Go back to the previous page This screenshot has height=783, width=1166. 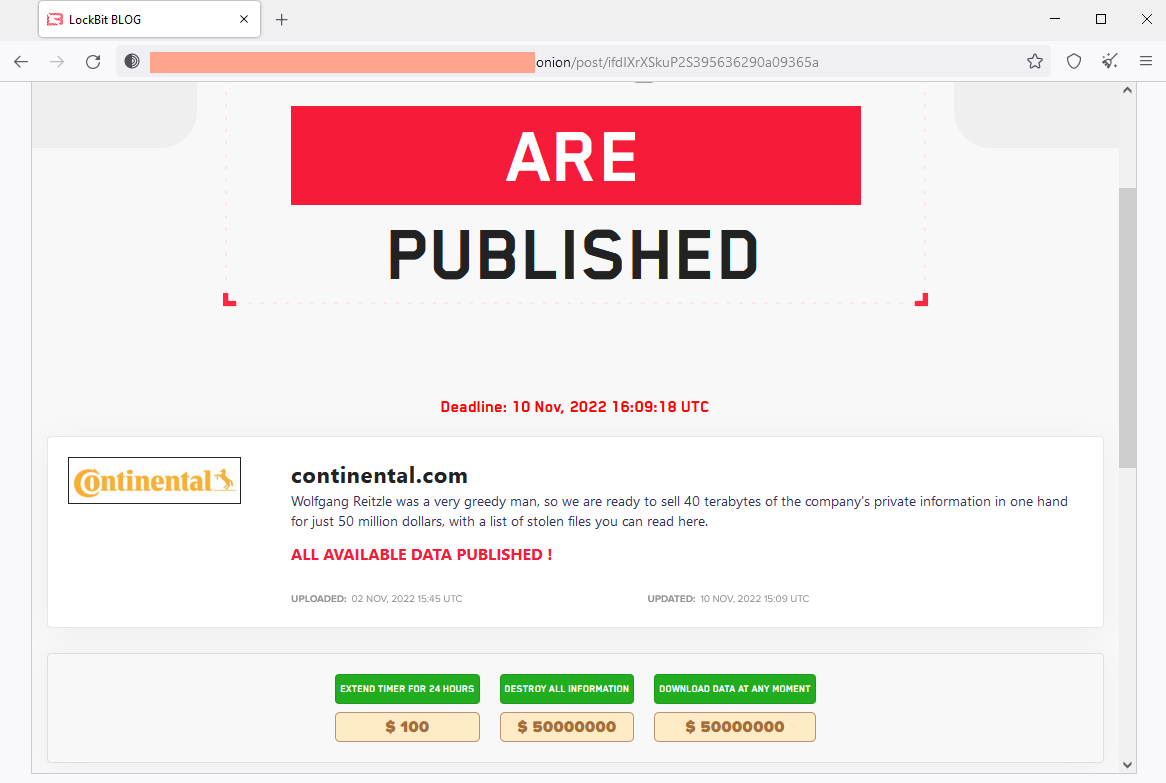[x=21, y=62]
